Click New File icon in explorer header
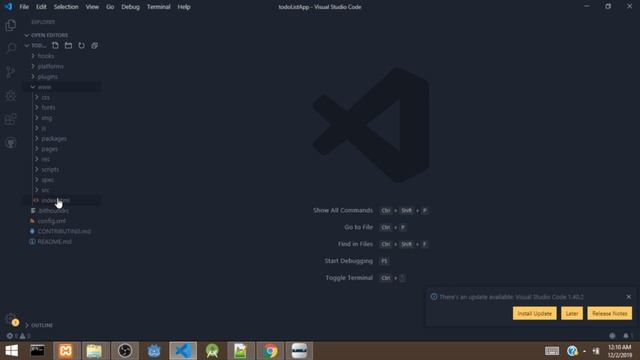Screen dimensions: 640x360 (55, 45)
